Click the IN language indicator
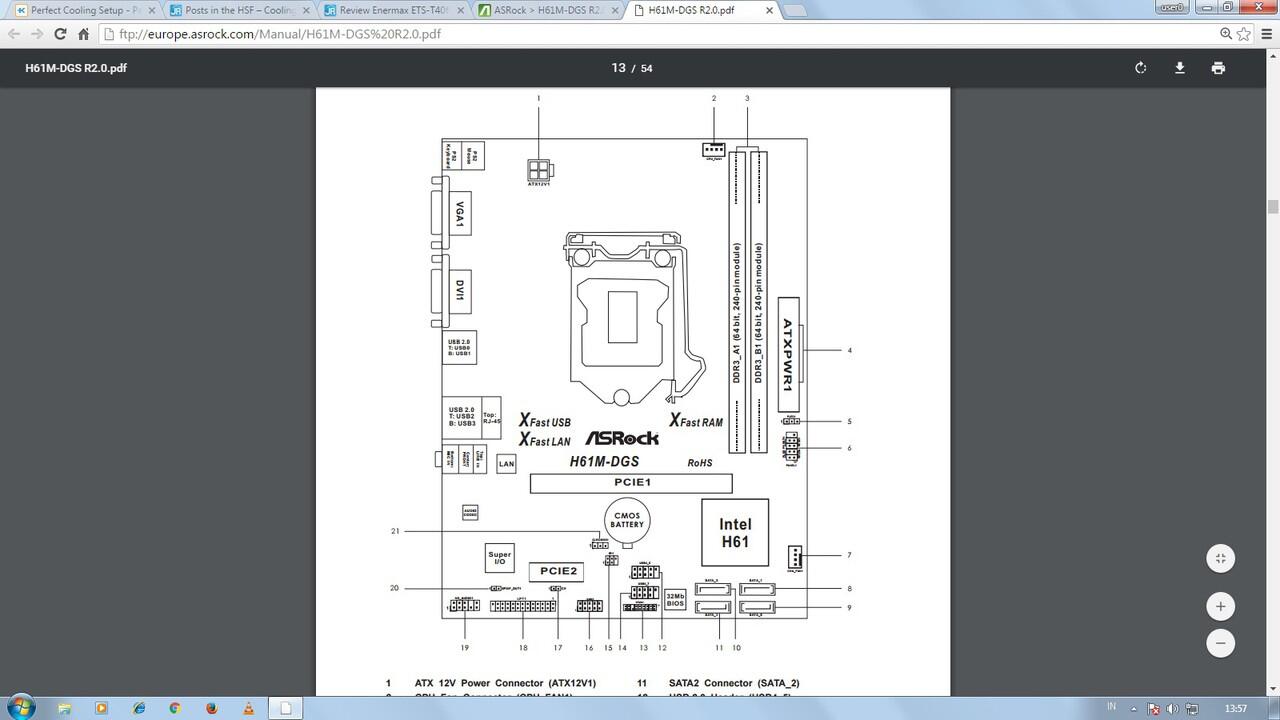 [1113, 707]
